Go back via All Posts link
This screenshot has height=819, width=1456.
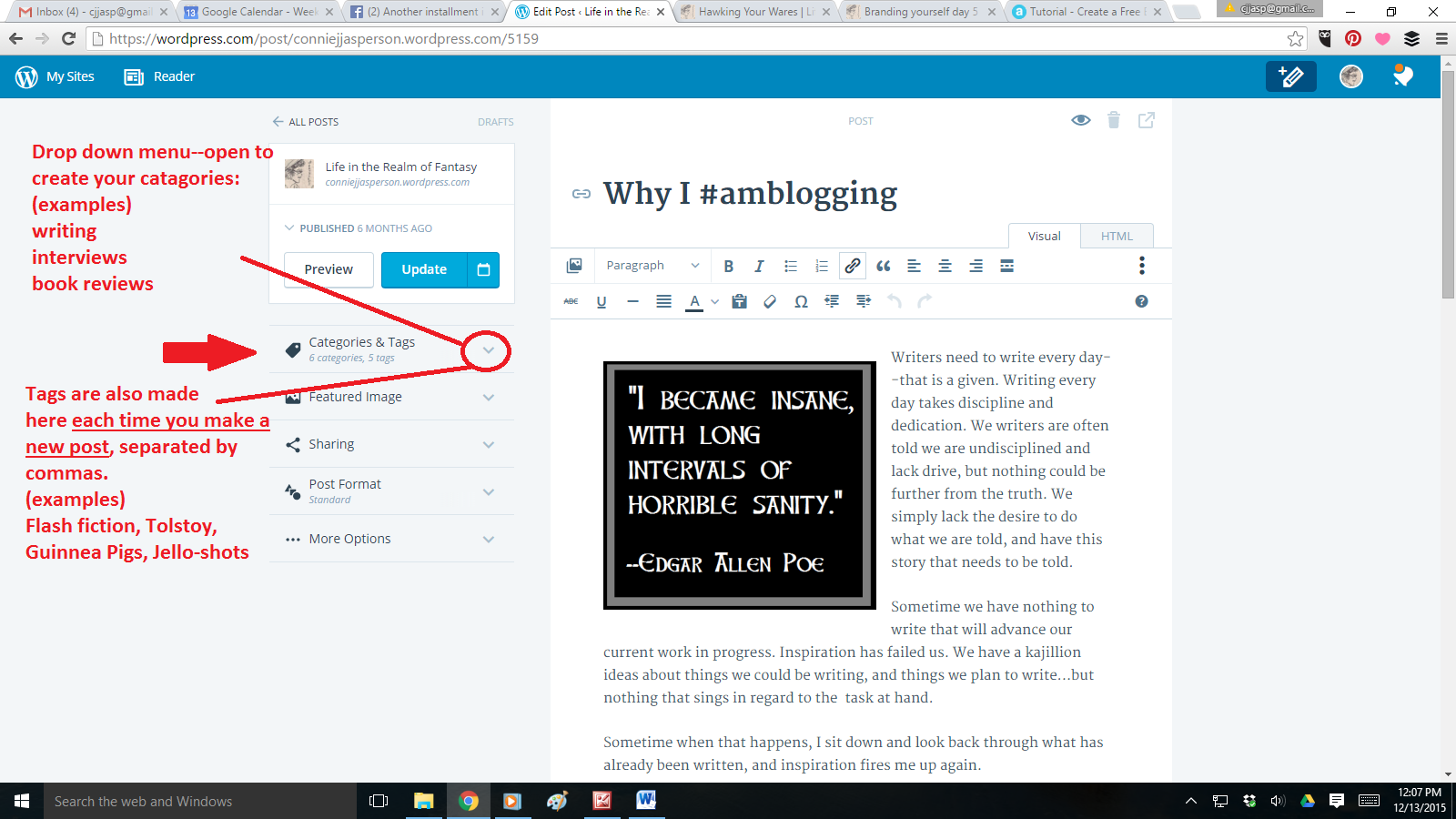[x=306, y=122]
